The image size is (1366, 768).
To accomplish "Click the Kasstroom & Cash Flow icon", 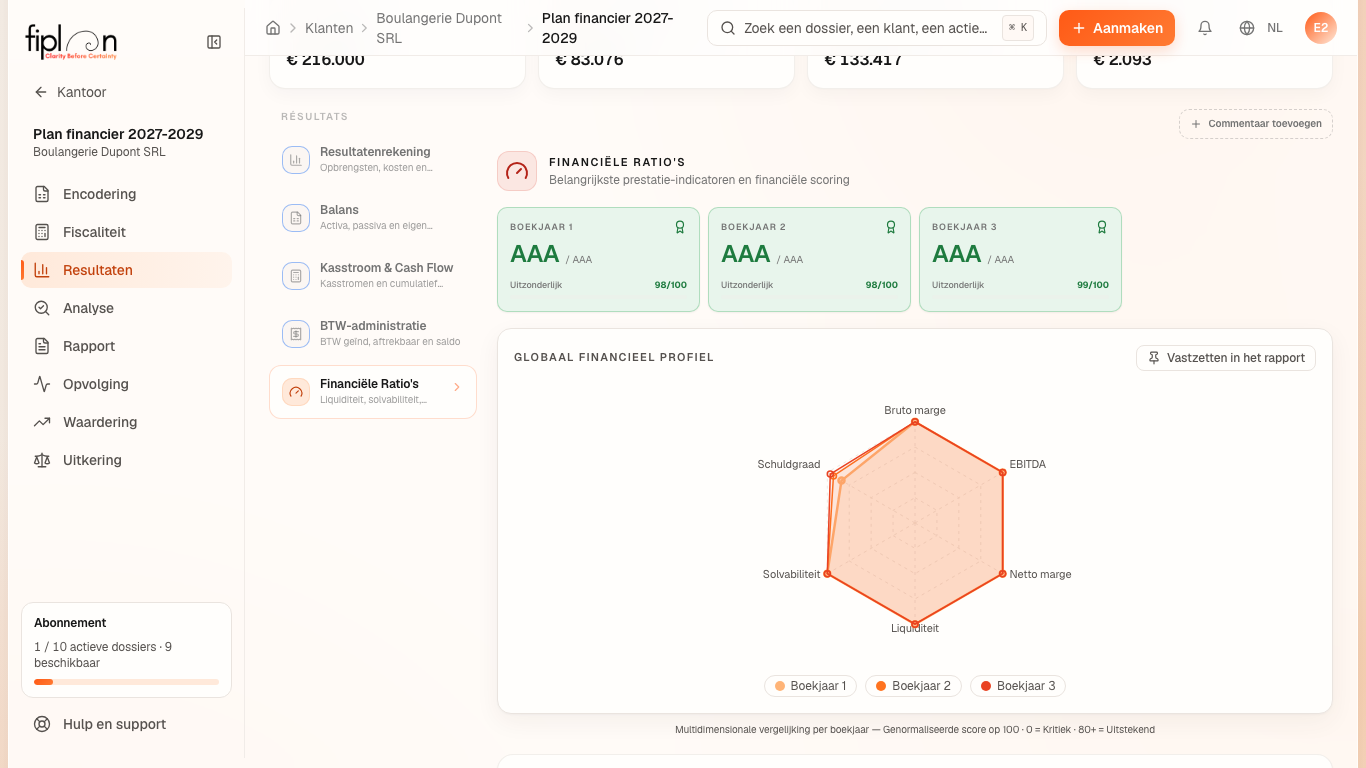I will (296, 276).
